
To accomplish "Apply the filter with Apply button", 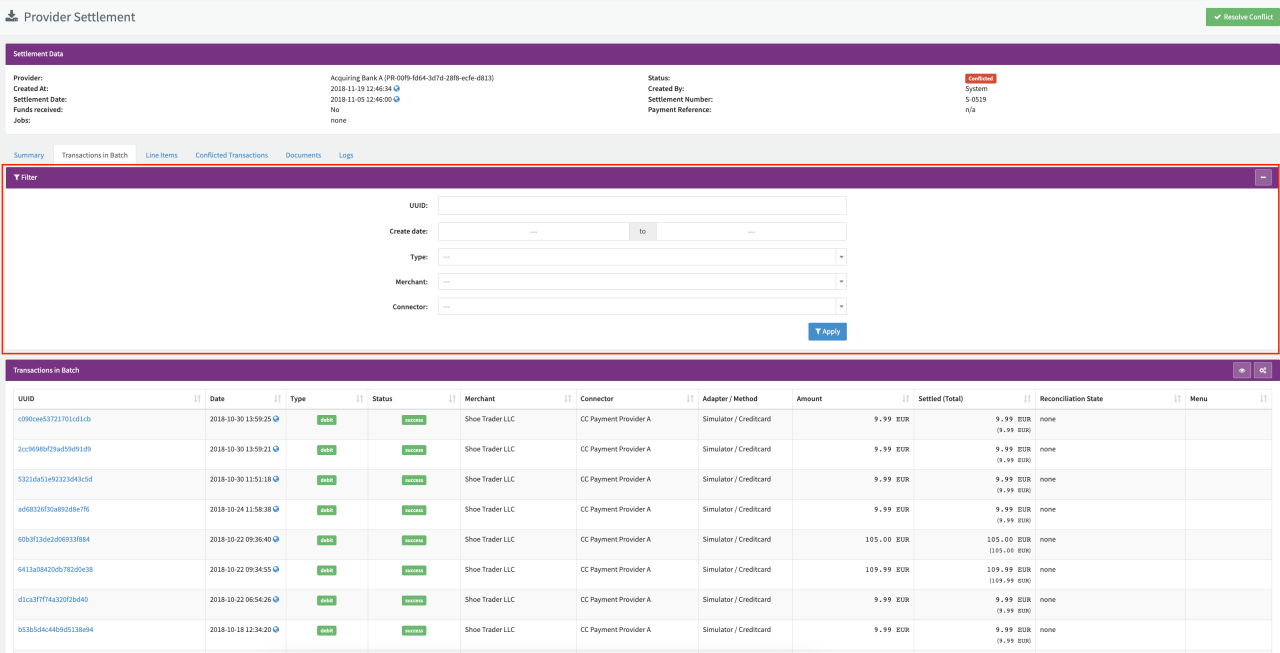I will click(x=827, y=331).
